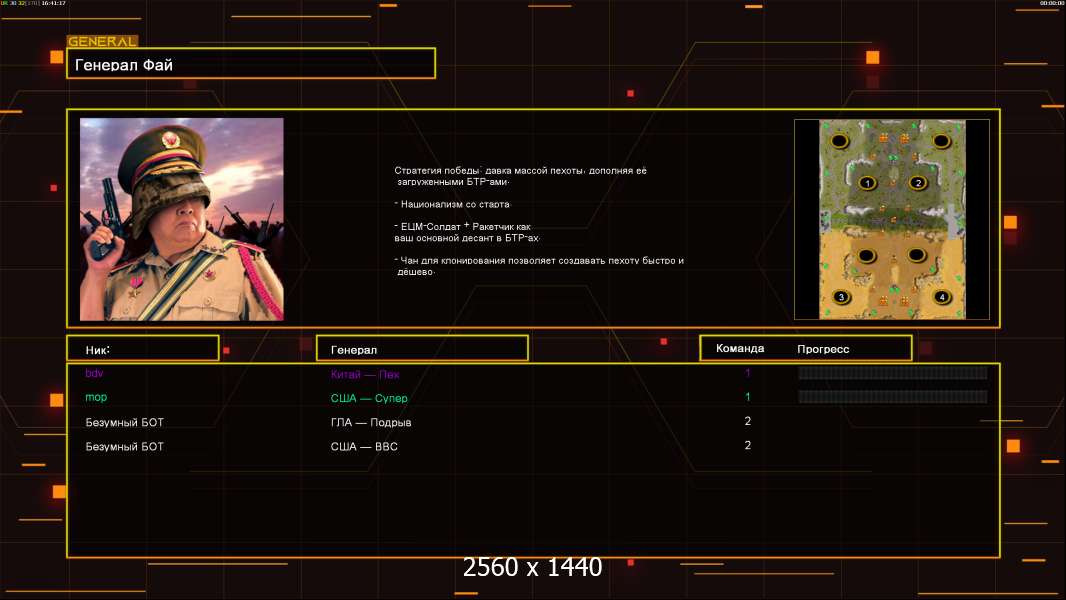
Task: Click the map preview thumbnail
Action: (892, 219)
